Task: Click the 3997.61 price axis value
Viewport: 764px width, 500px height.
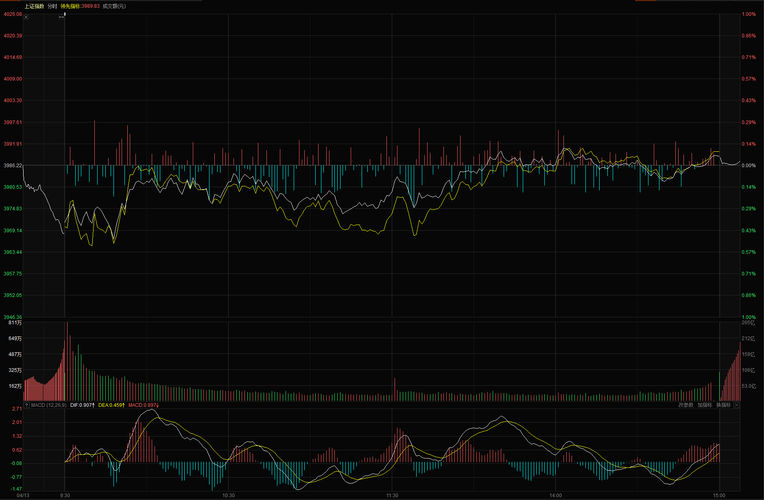Action: click(x=13, y=122)
